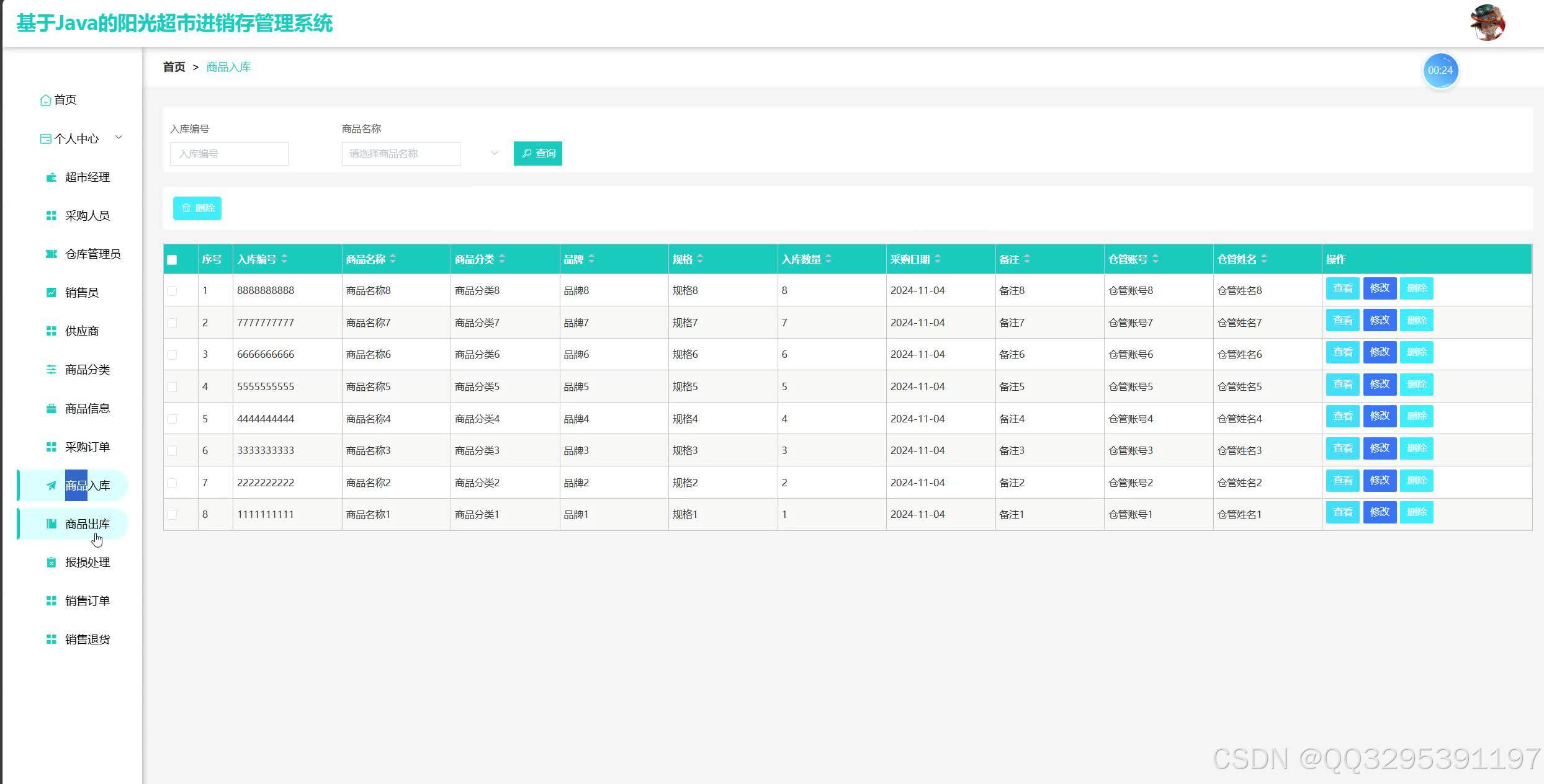Go to 商品出库 in the sidebar

point(73,524)
